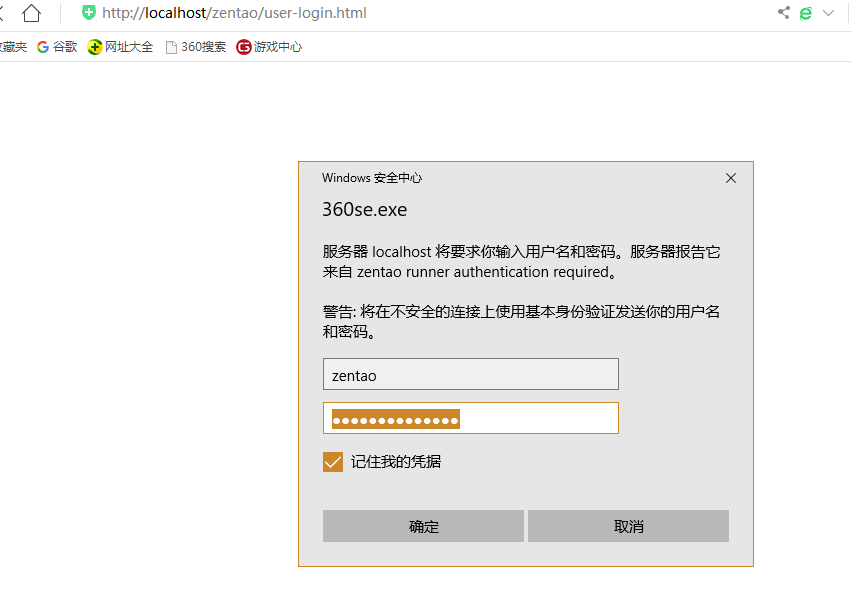
Task: Click the 收藏夹 bookmarks folder
Action: (12, 47)
